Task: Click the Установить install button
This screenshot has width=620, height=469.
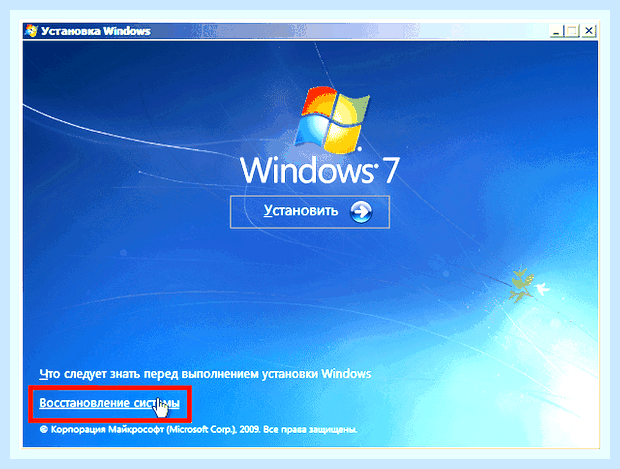Action: pos(310,212)
